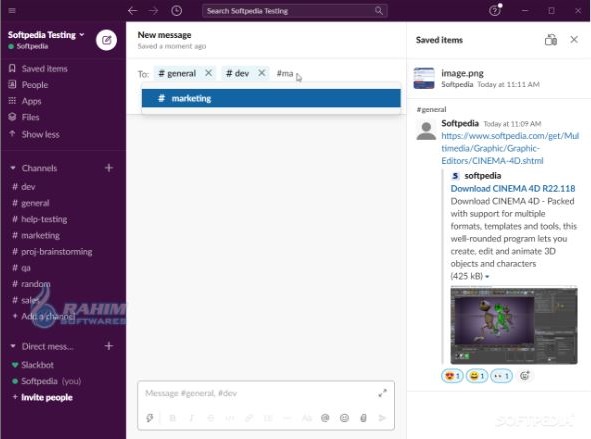Open the Softpedia Testing workspace menu
Viewport: 591px width, 439px height.
[46, 35]
